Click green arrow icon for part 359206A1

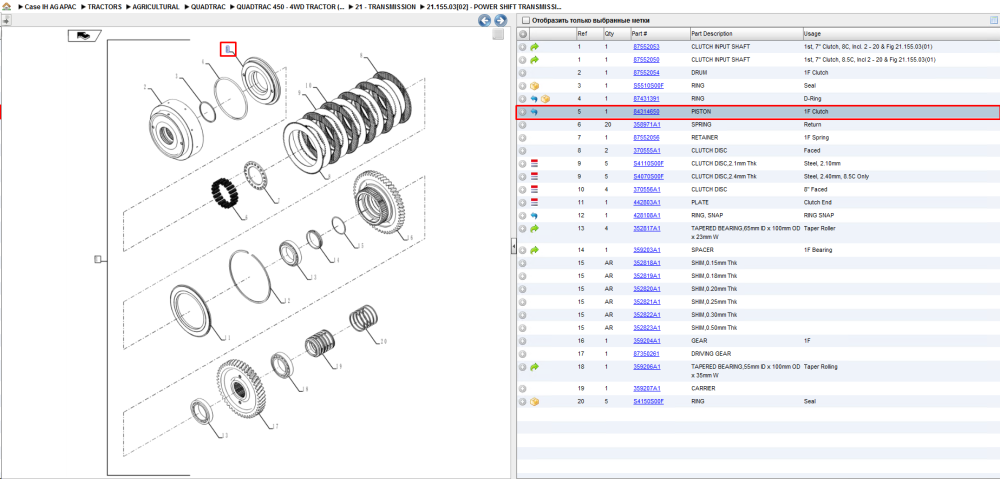(x=534, y=367)
